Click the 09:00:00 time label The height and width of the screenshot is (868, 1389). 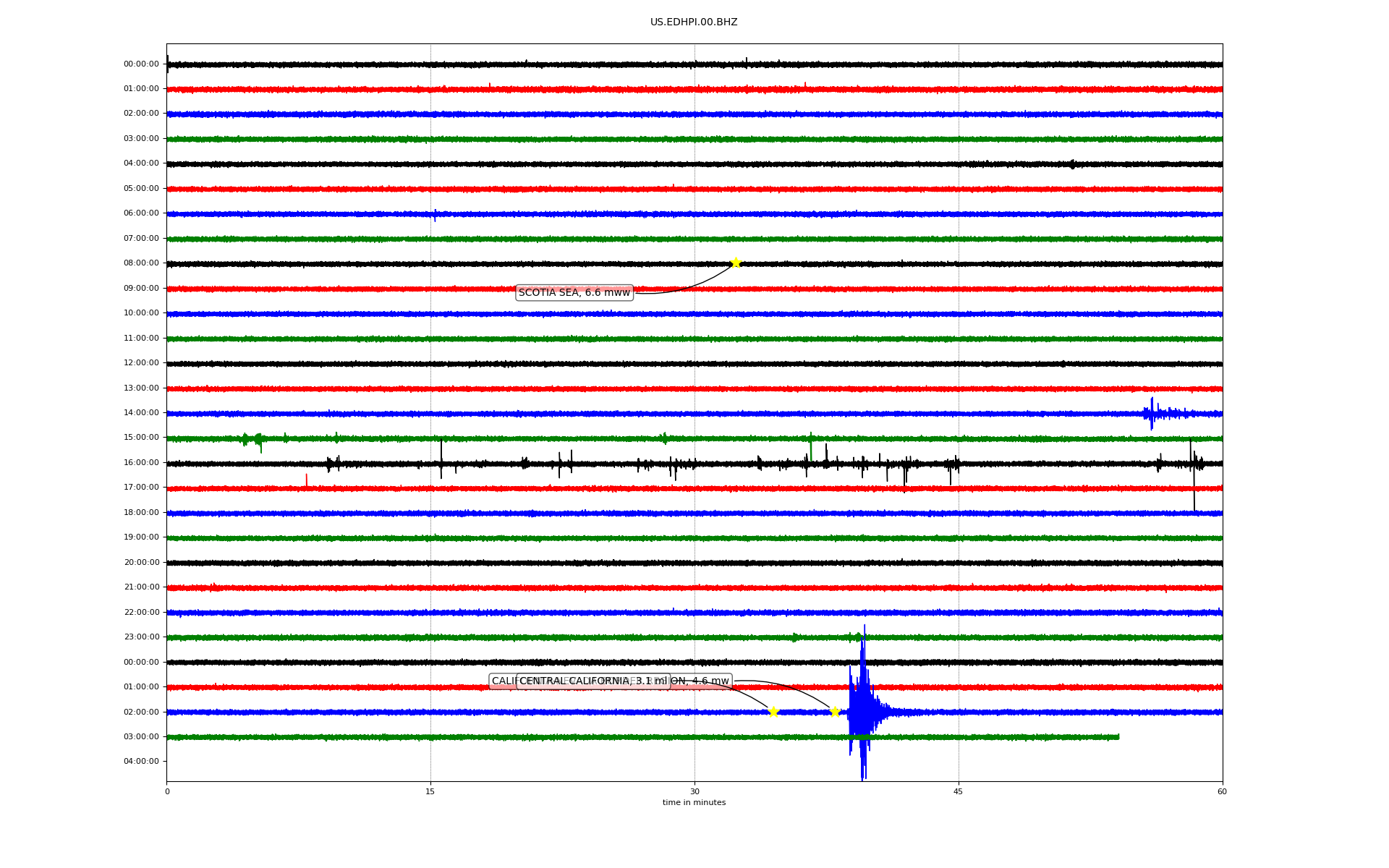tap(141, 289)
